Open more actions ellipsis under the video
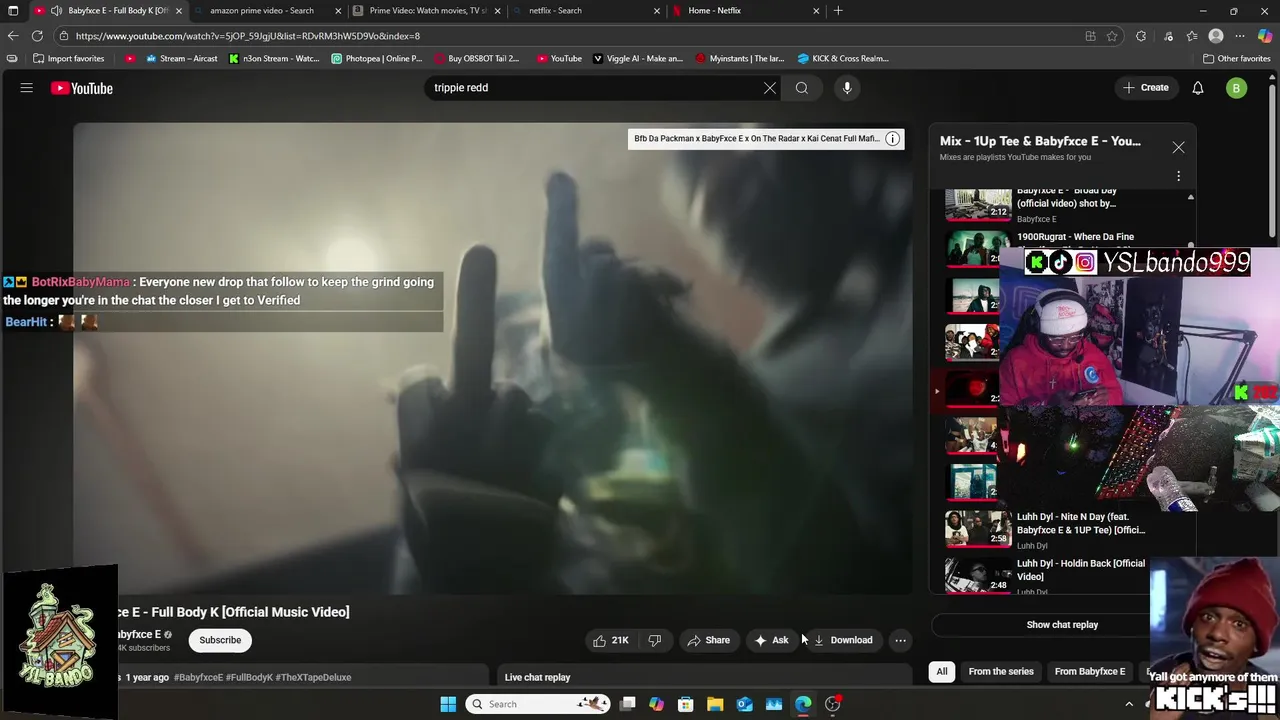Image resolution: width=1280 pixels, height=720 pixels. 900,640
